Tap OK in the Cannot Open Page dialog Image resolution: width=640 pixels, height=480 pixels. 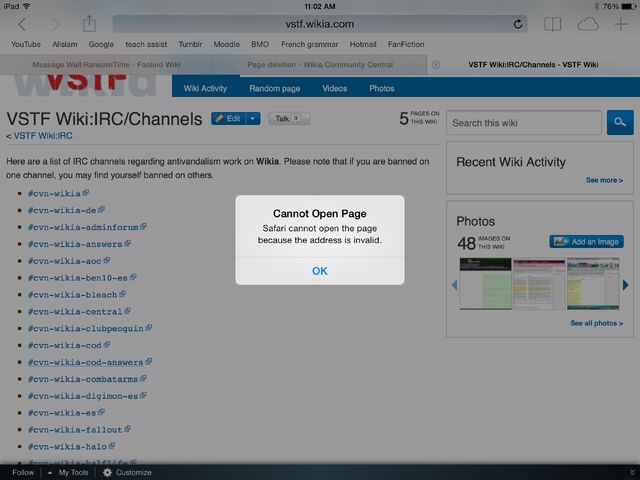(x=320, y=271)
